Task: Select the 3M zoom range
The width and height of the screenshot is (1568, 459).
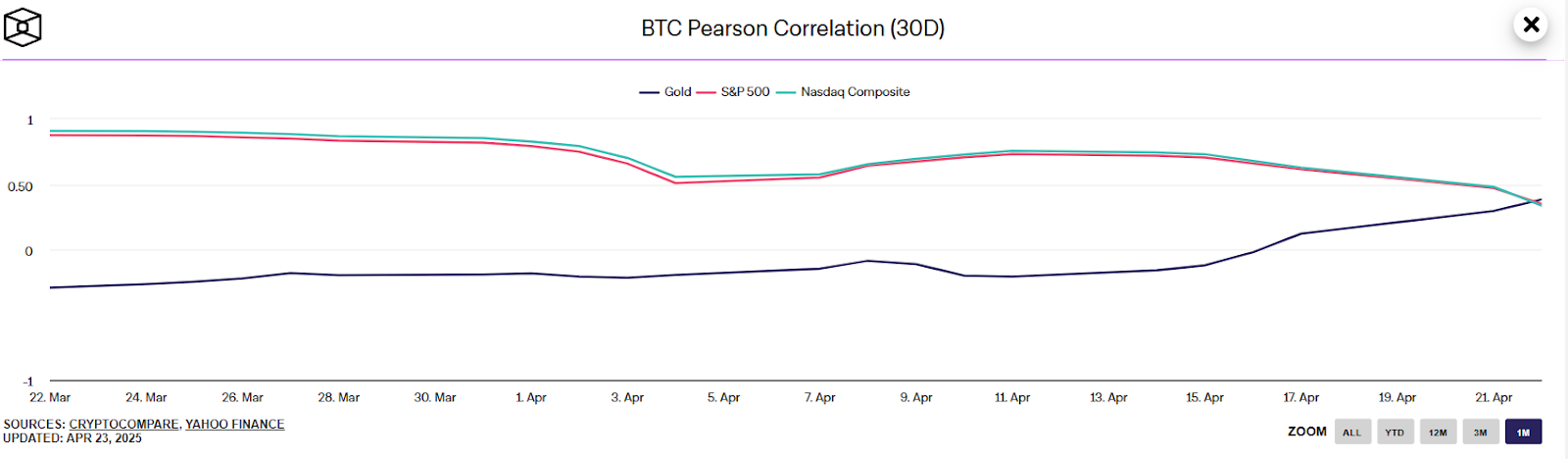Action: coord(1481,433)
